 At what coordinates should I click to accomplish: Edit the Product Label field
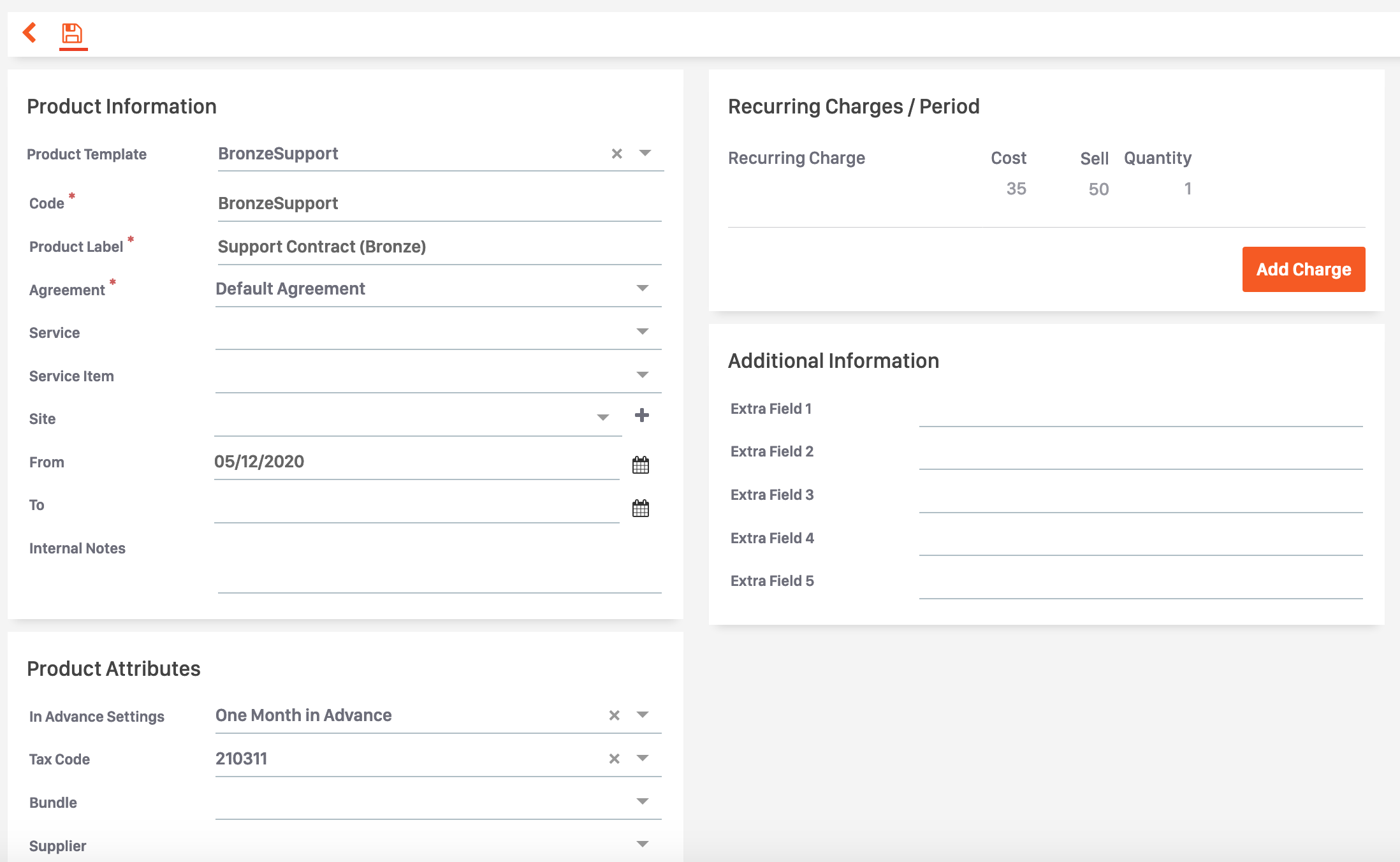440,247
